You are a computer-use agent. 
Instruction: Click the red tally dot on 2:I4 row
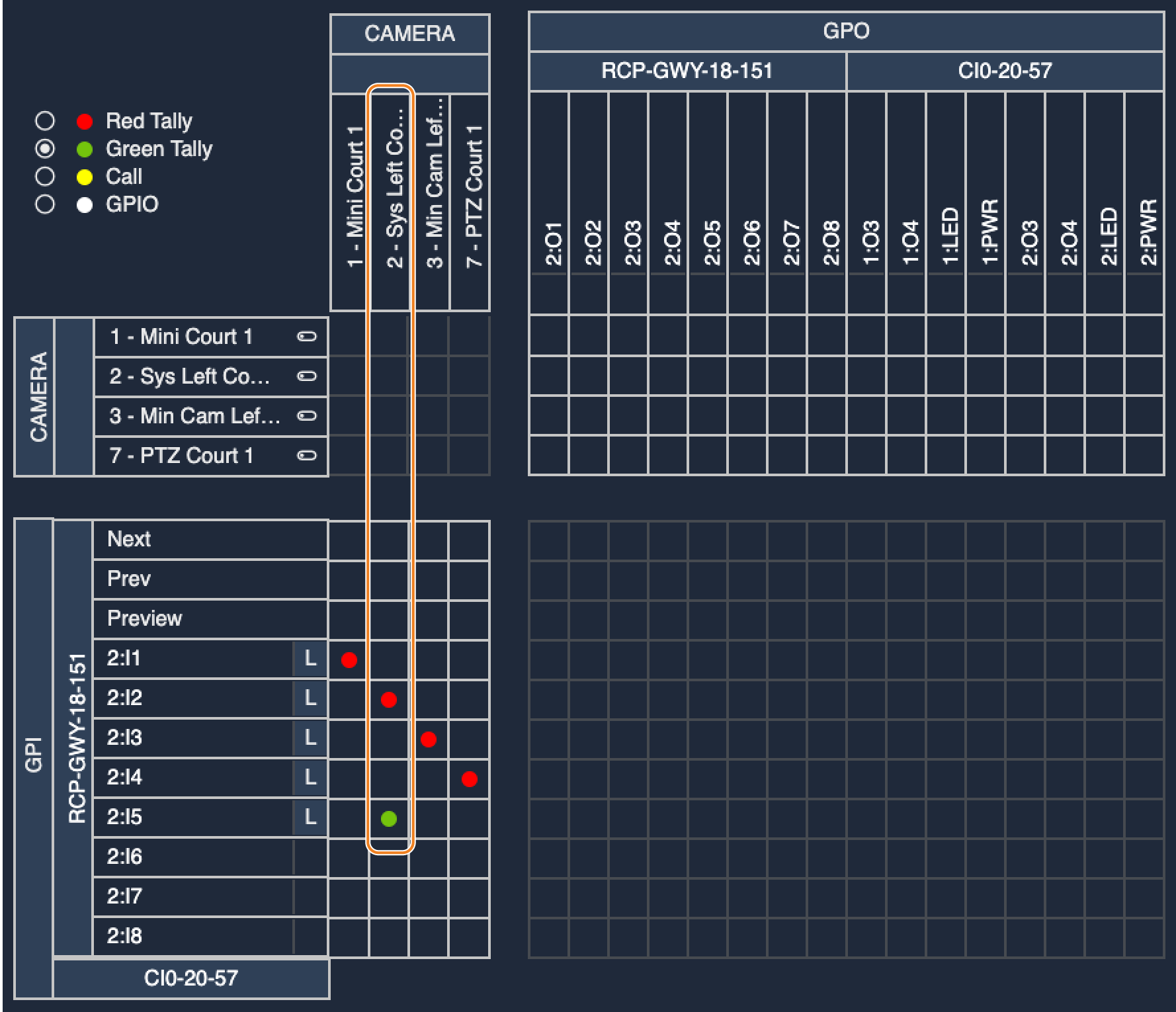click(x=470, y=779)
